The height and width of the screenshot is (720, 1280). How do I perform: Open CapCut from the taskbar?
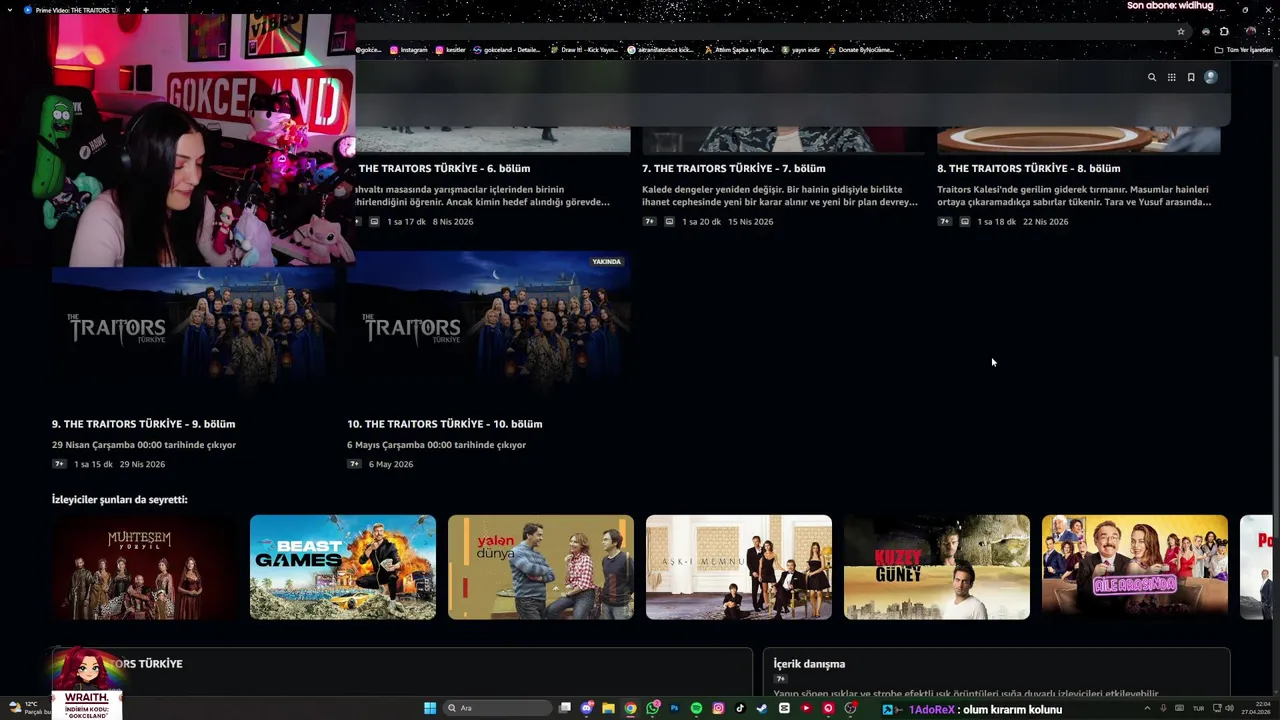click(x=784, y=708)
